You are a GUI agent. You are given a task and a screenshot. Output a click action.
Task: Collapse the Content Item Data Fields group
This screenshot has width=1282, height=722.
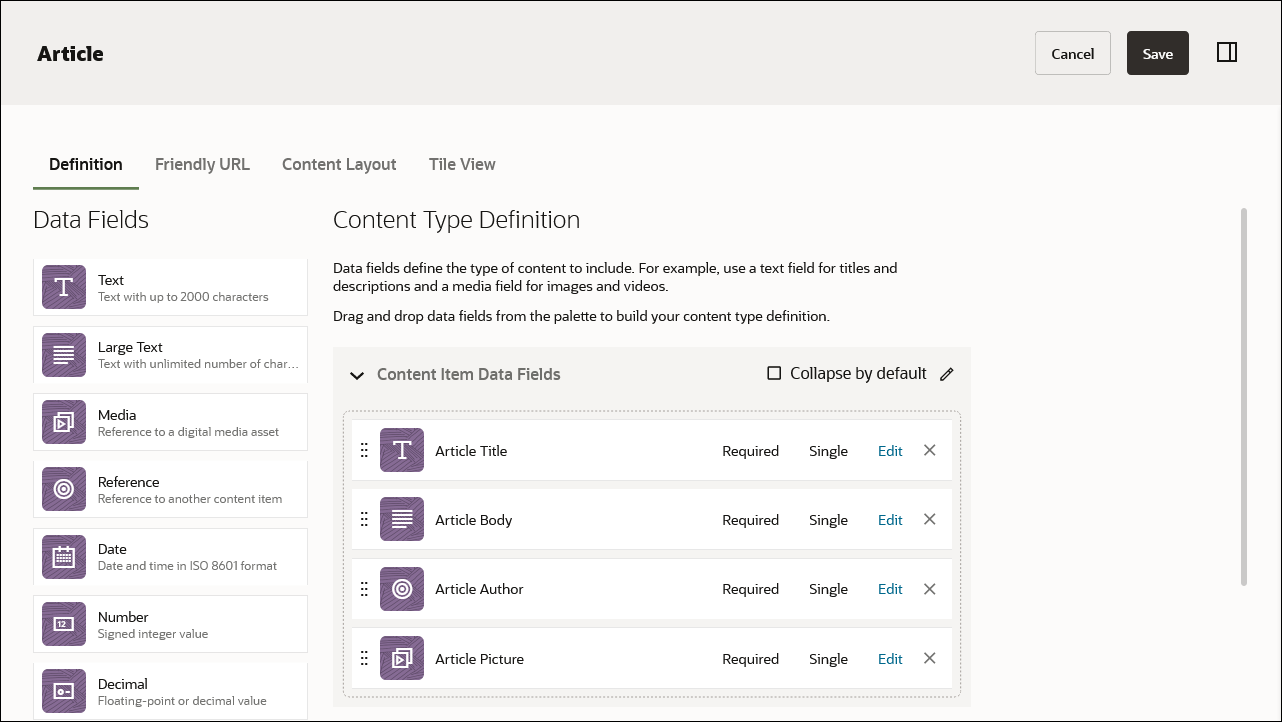(x=356, y=375)
